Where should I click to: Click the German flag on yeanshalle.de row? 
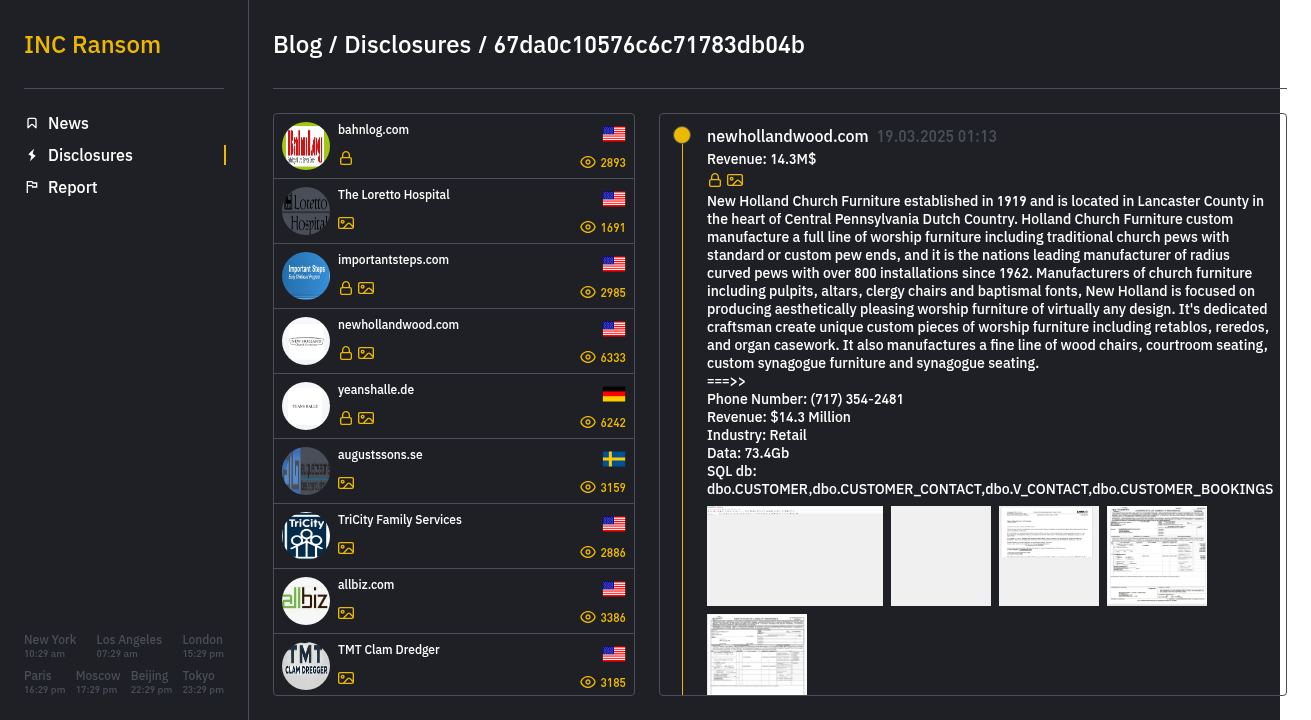pos(614,394)
